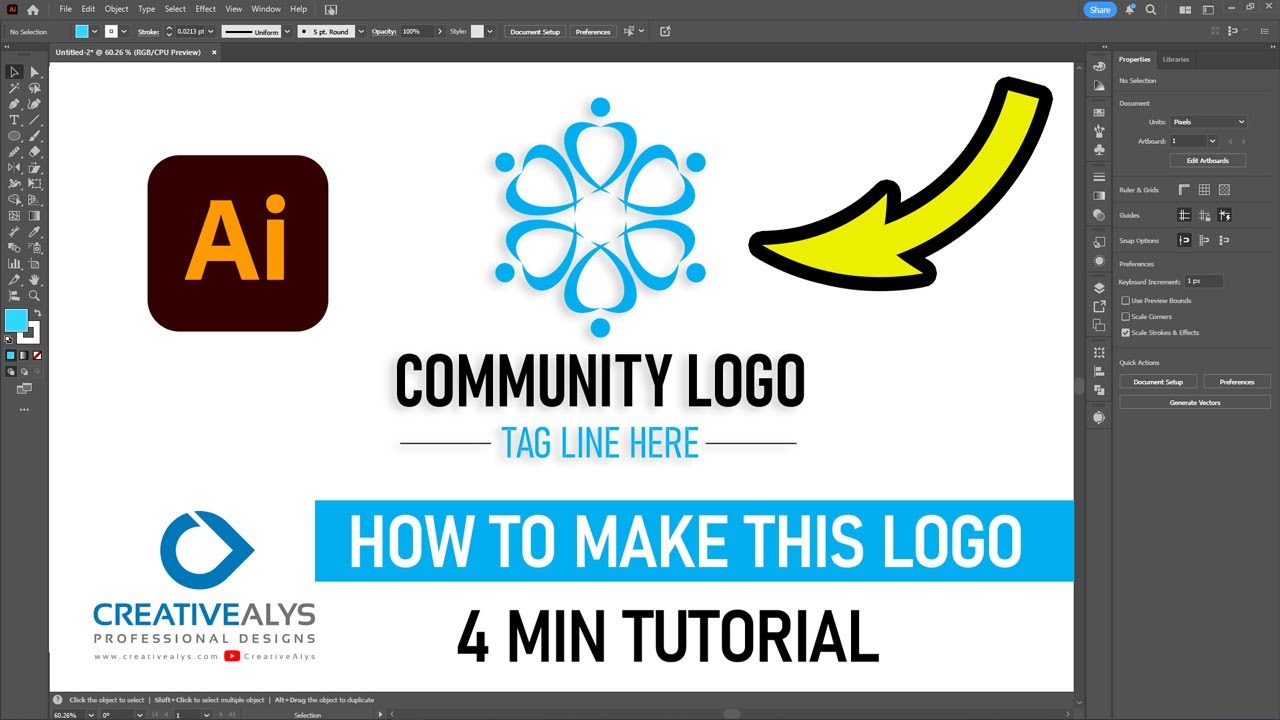This screenshot has height=720, width=1280.
Task: Click the blue Share button
Action: point(1100,9)
